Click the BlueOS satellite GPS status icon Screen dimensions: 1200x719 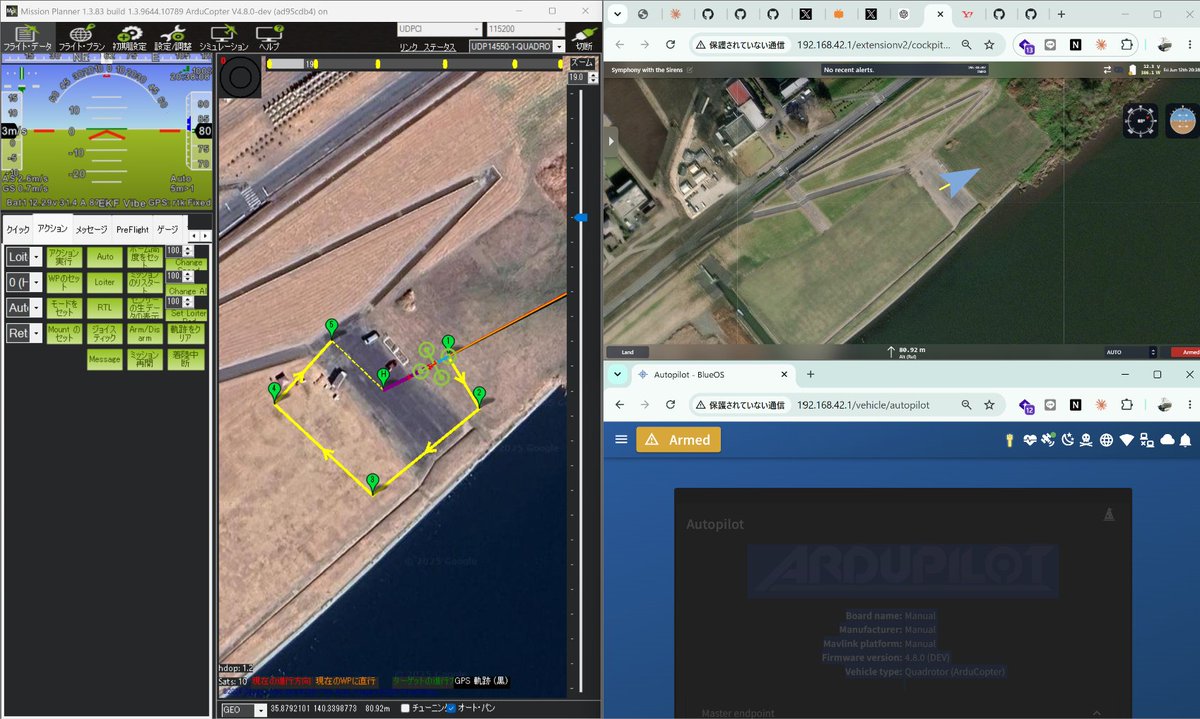pyautogui.click(x=1048, y=440)
